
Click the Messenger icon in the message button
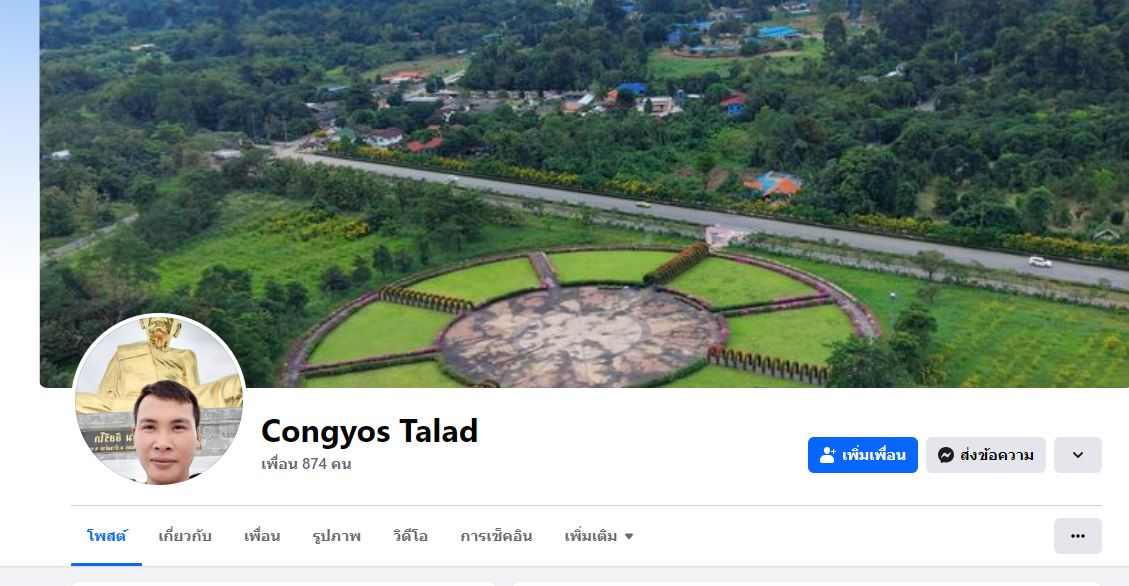[946, 455]
